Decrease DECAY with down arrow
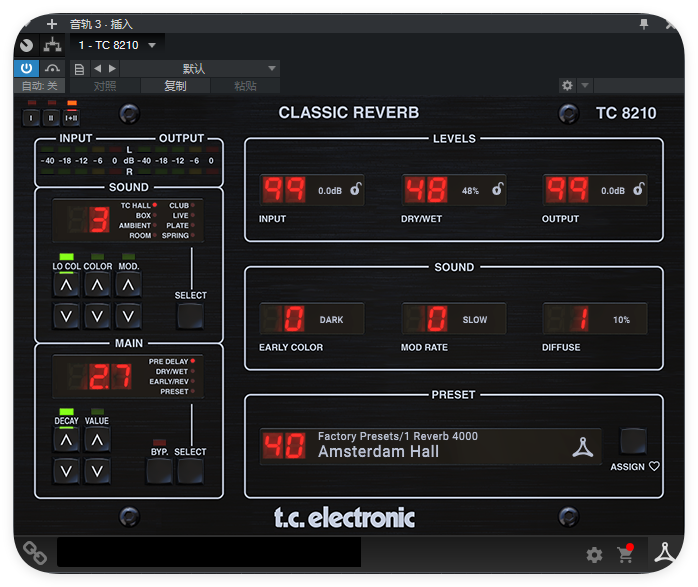 click(x=66, y=471)
